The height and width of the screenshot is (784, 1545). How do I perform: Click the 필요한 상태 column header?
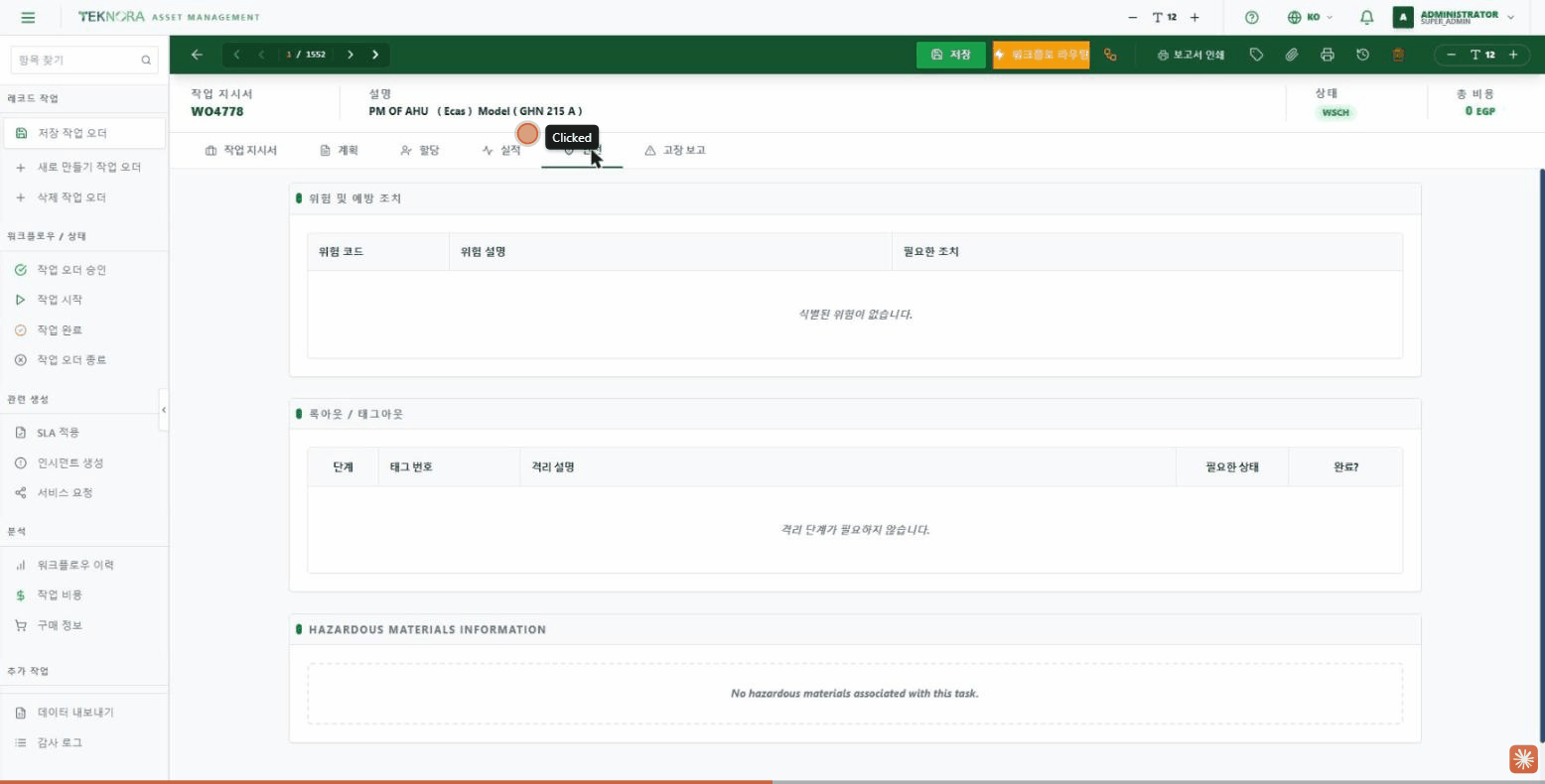[1232, 467]
